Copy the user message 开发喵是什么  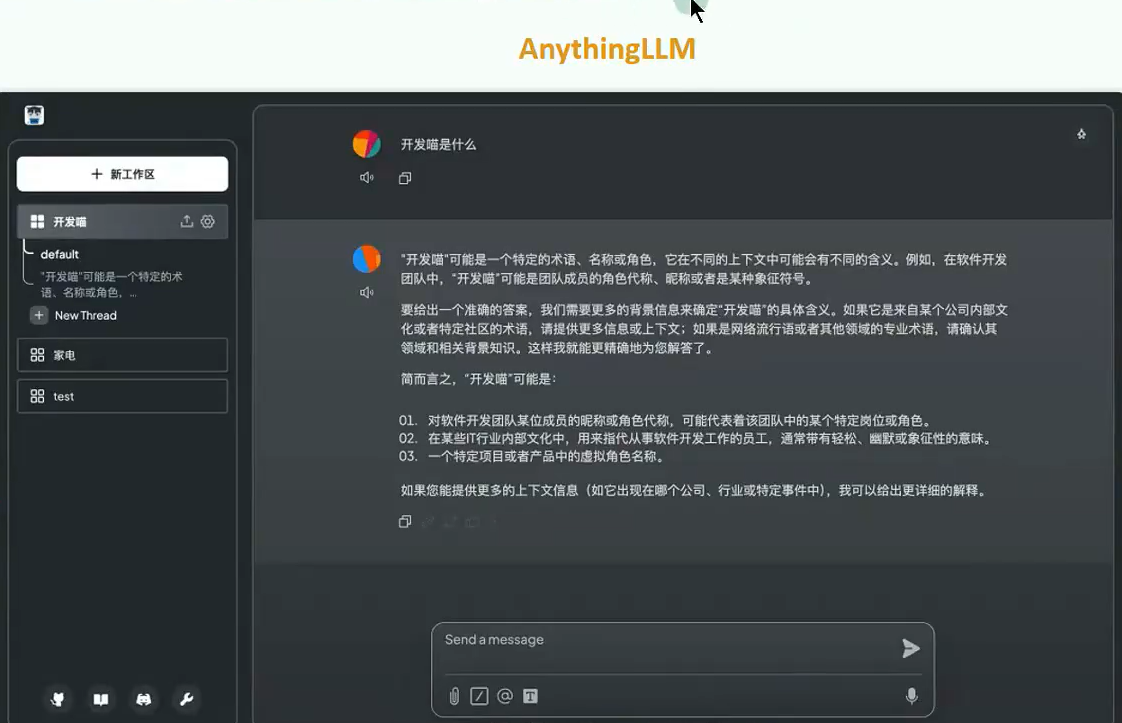coord(405,178)
